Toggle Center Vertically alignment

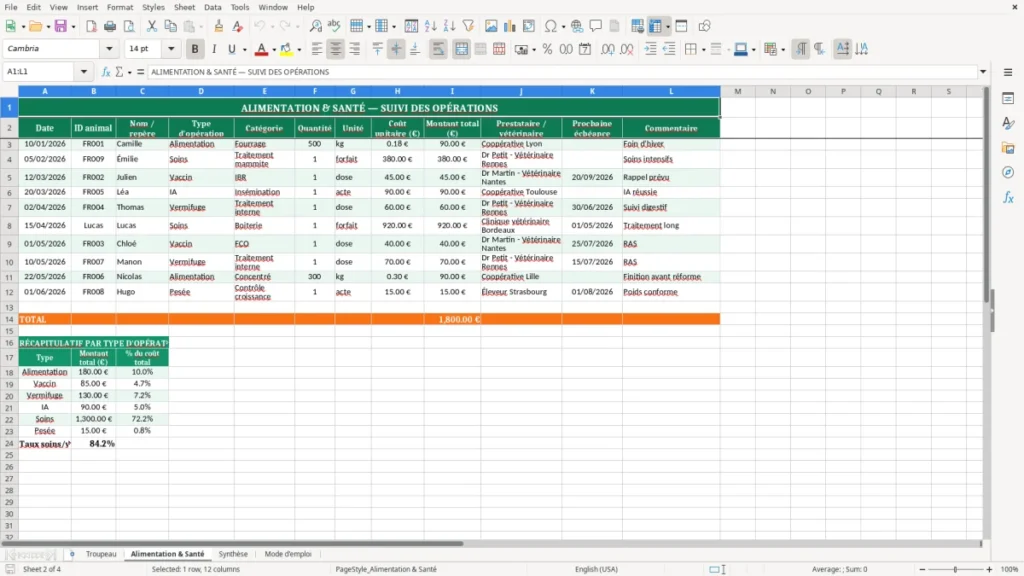[396, 49]
